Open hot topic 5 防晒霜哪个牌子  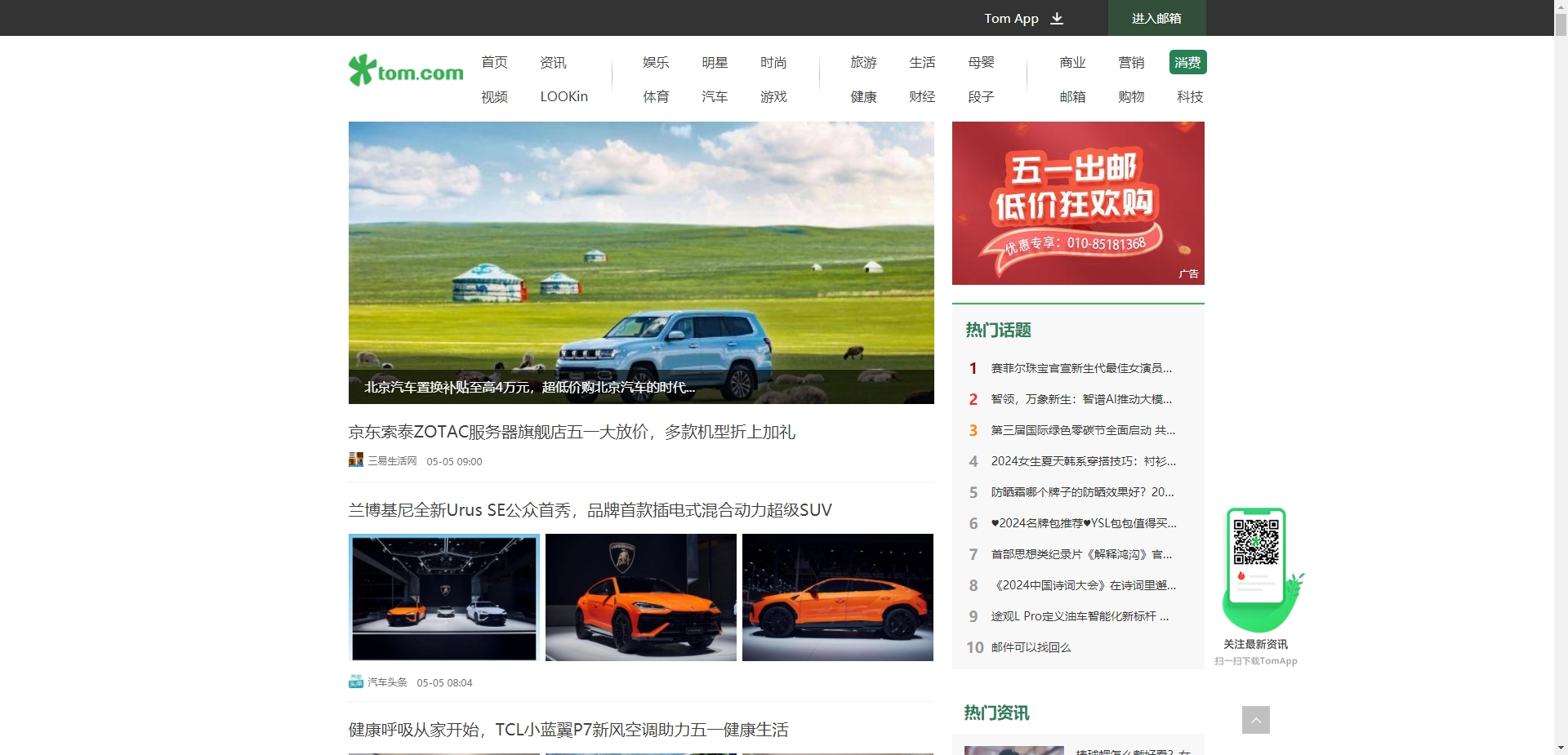[x=1082, y=492]
